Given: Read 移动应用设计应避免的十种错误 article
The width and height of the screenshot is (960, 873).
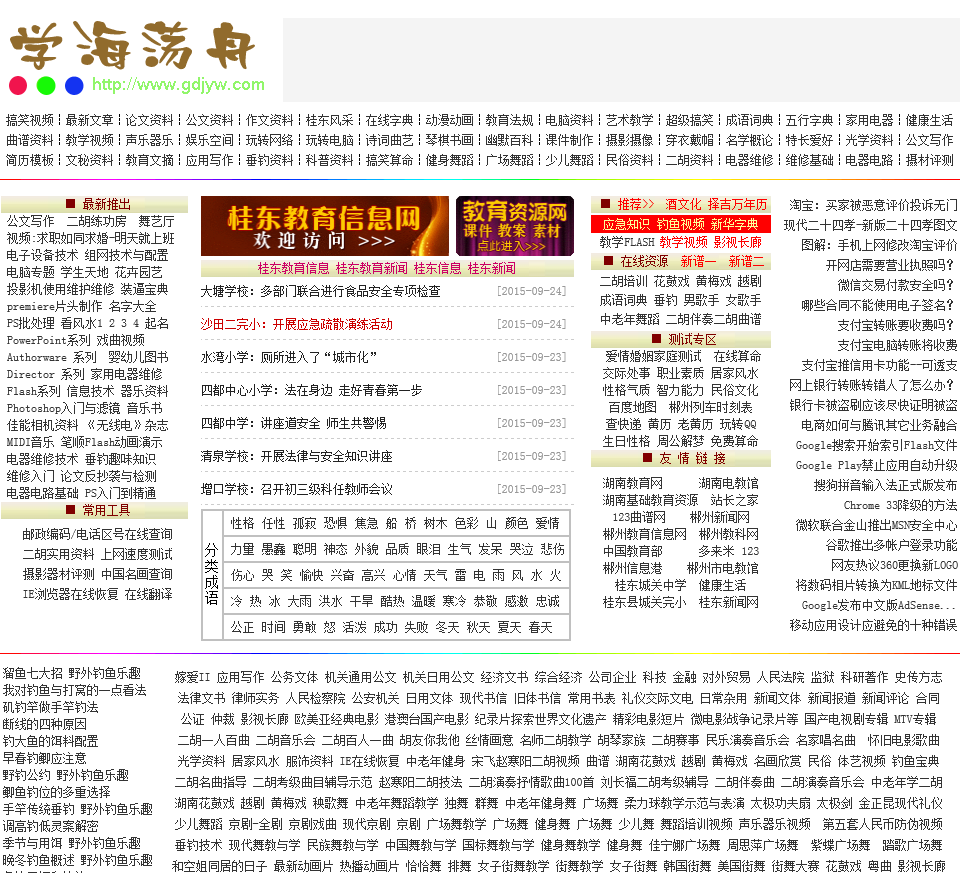Looking at the screenshot, I should (x=873, y=625).
